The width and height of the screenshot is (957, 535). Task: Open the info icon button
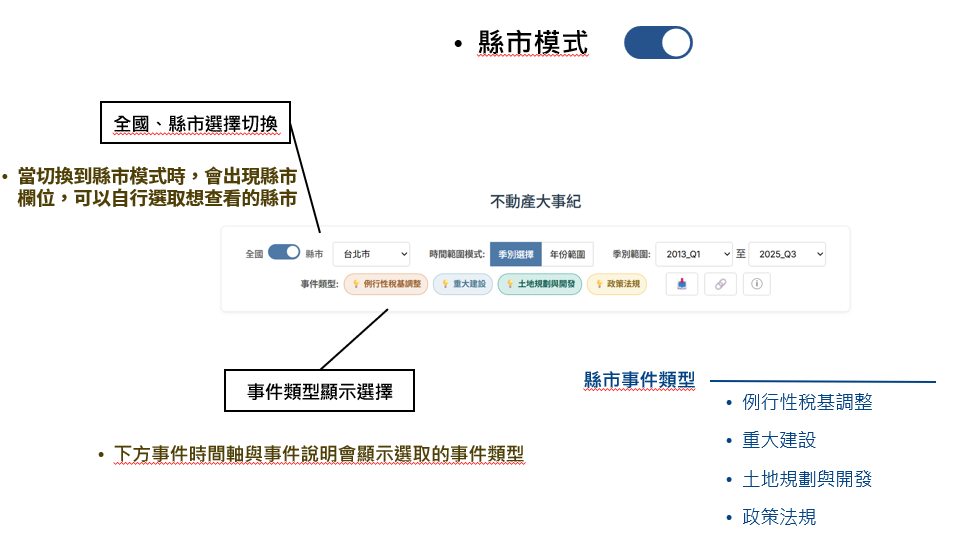click(756, 284)
